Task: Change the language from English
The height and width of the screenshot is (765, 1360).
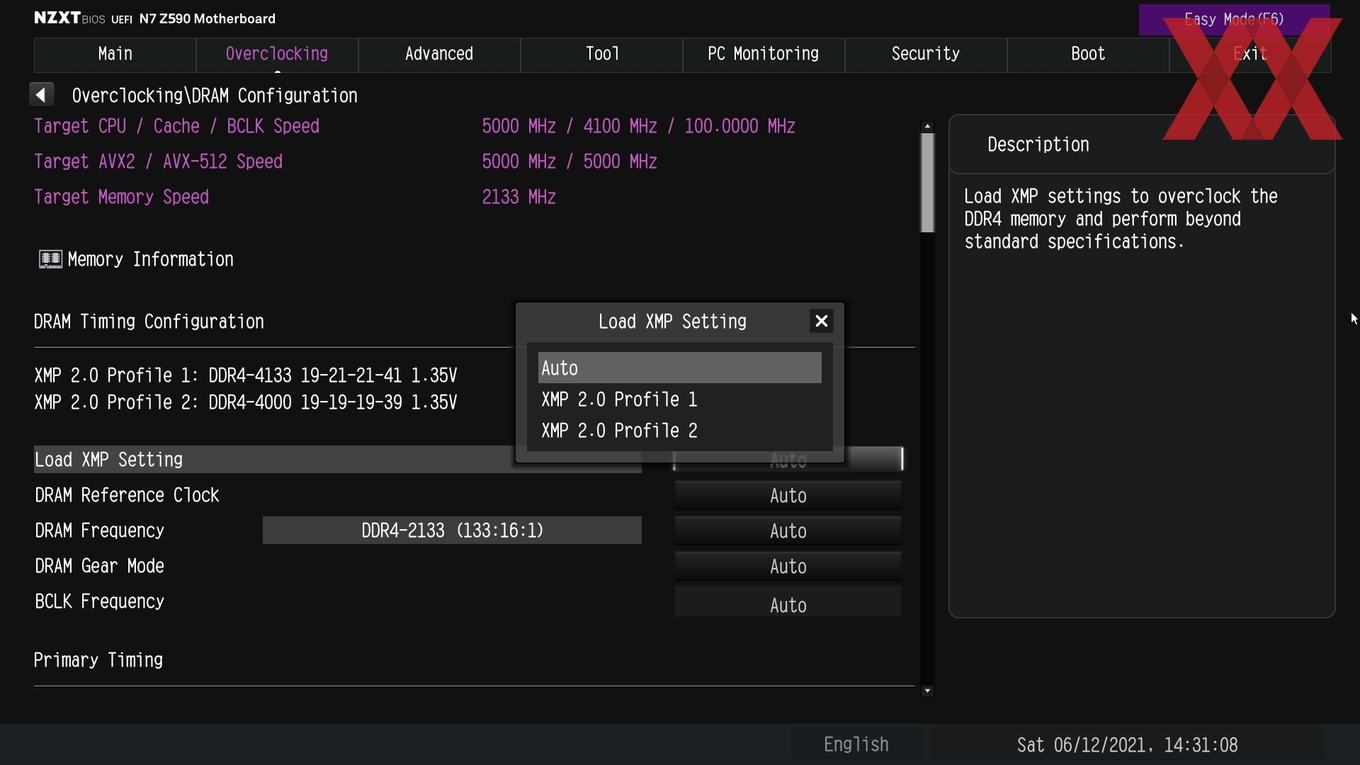Action: tap(856, 745)
